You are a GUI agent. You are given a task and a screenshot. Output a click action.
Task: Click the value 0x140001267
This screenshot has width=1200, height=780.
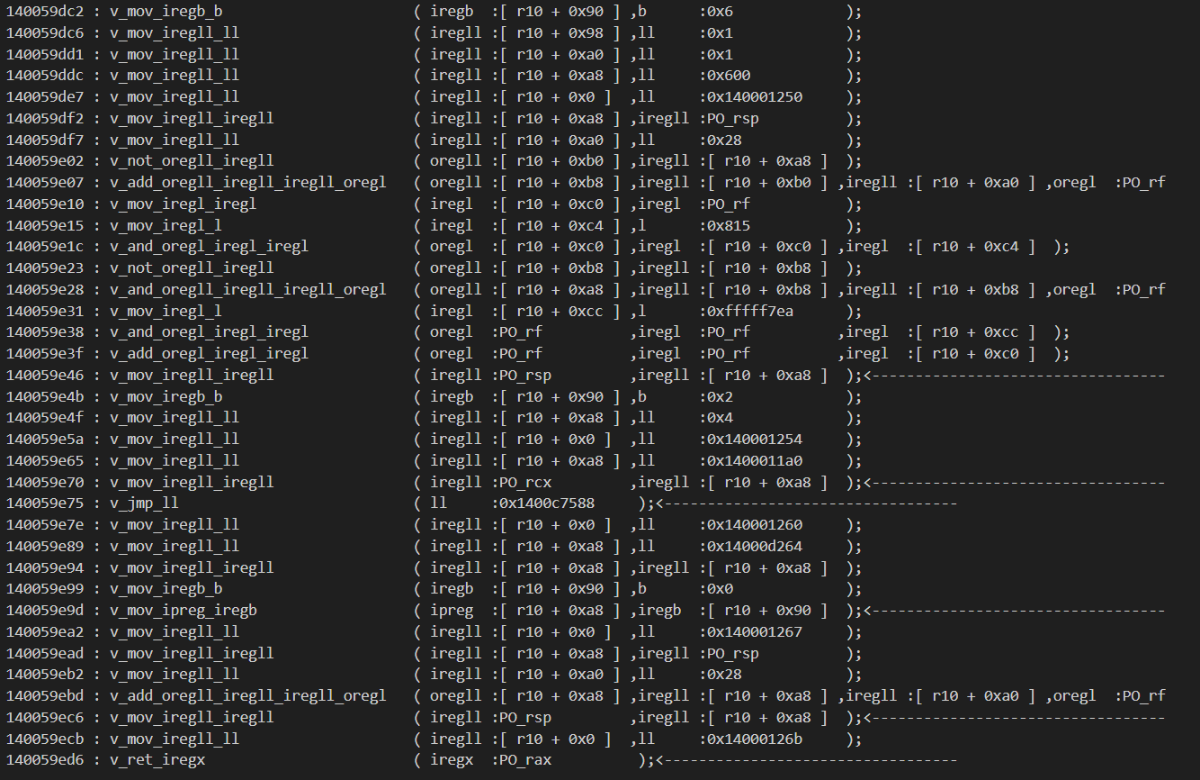[x=752, y=632]
